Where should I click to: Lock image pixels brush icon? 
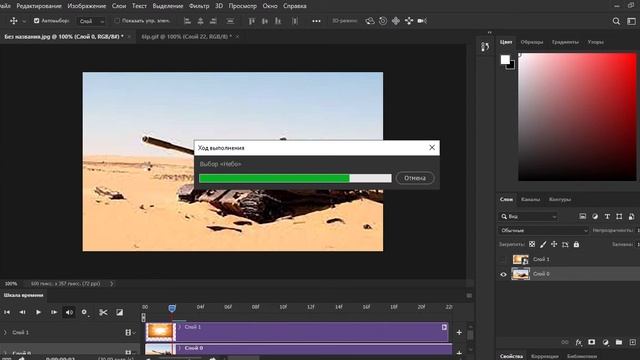coord(543,244)
